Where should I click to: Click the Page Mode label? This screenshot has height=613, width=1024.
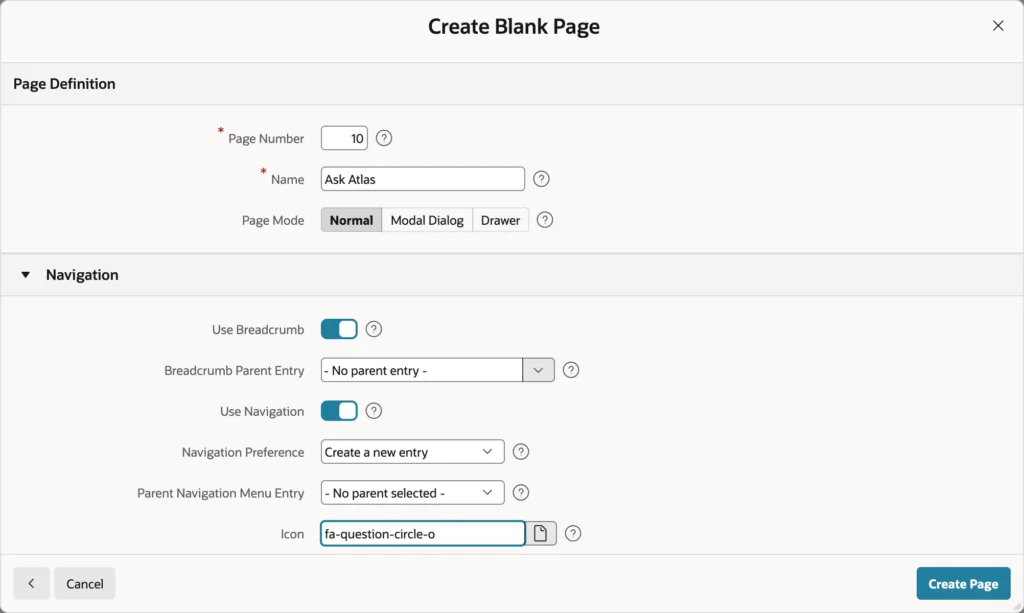click(273, 221)
